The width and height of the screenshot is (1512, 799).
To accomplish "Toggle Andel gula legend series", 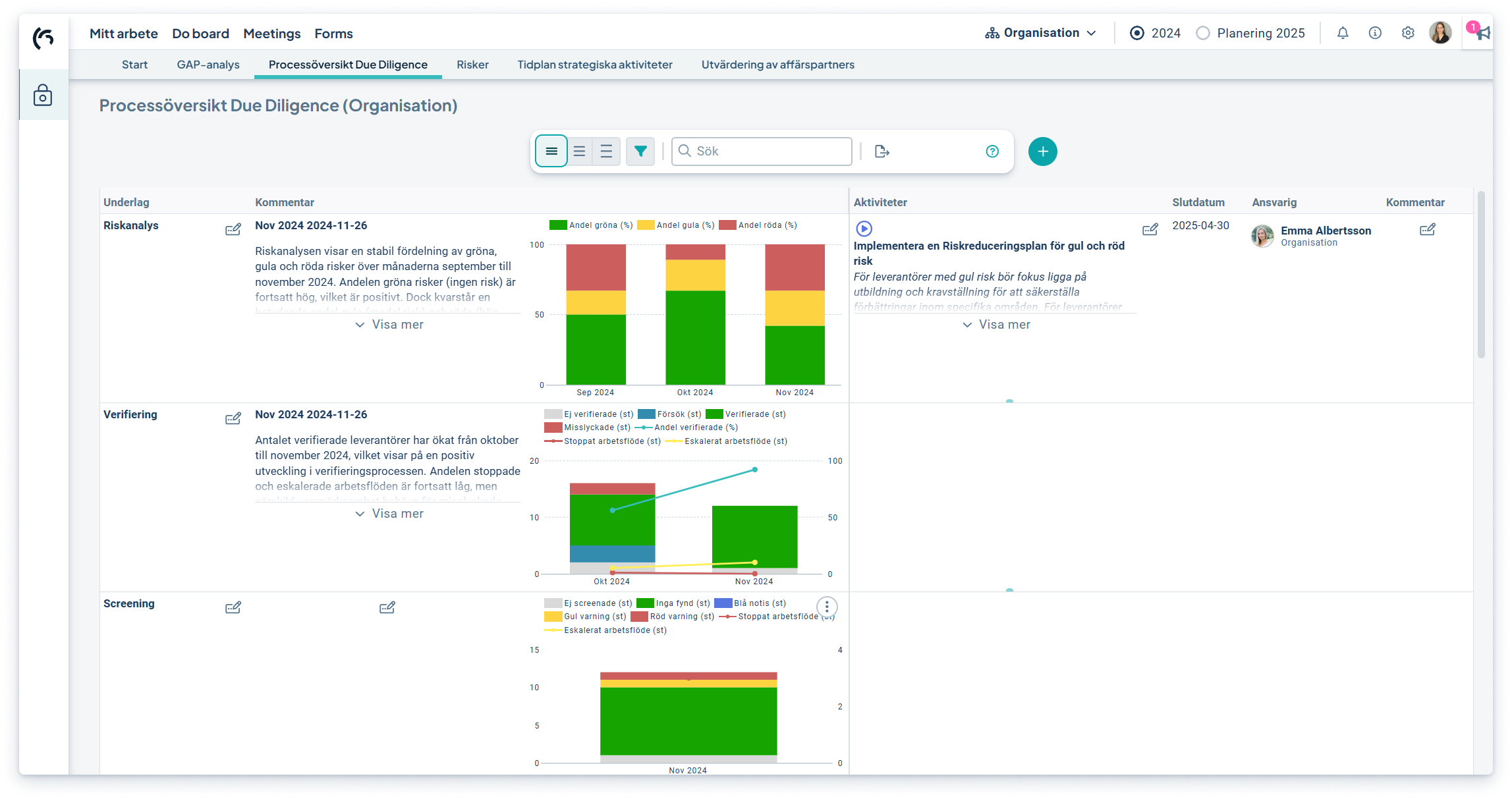I will pyautogui.click(x=676, y=225).
